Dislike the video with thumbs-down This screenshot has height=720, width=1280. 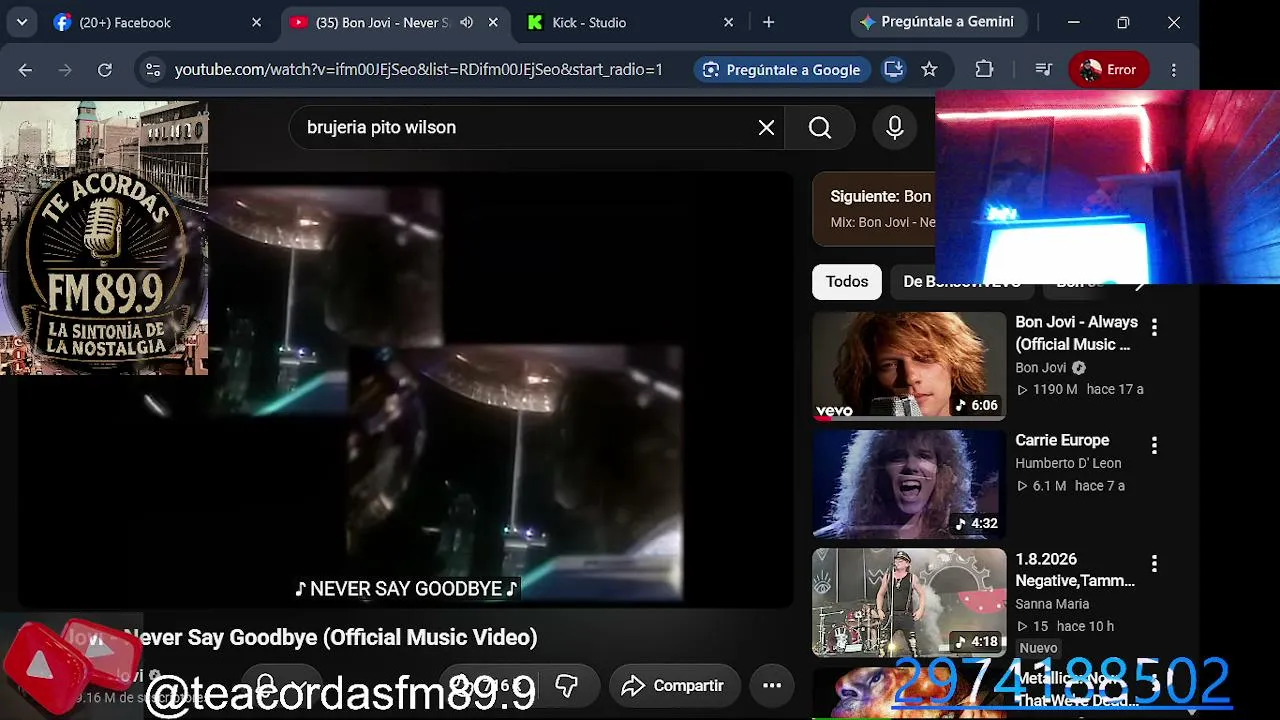[566, 686]
